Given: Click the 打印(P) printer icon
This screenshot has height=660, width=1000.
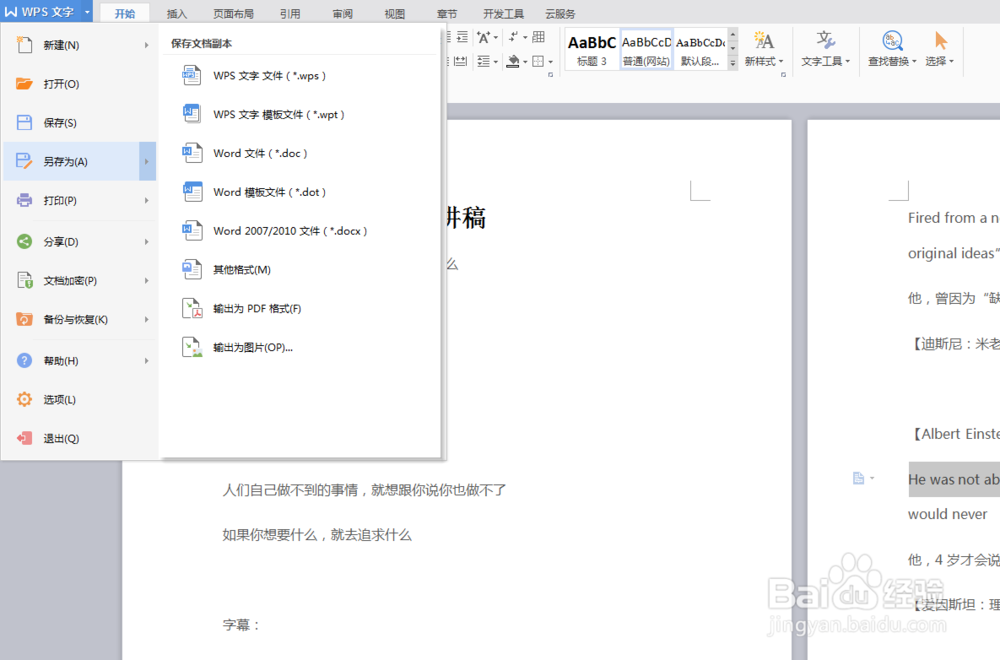Looking at the screenshot, I should tap(24, 200).
